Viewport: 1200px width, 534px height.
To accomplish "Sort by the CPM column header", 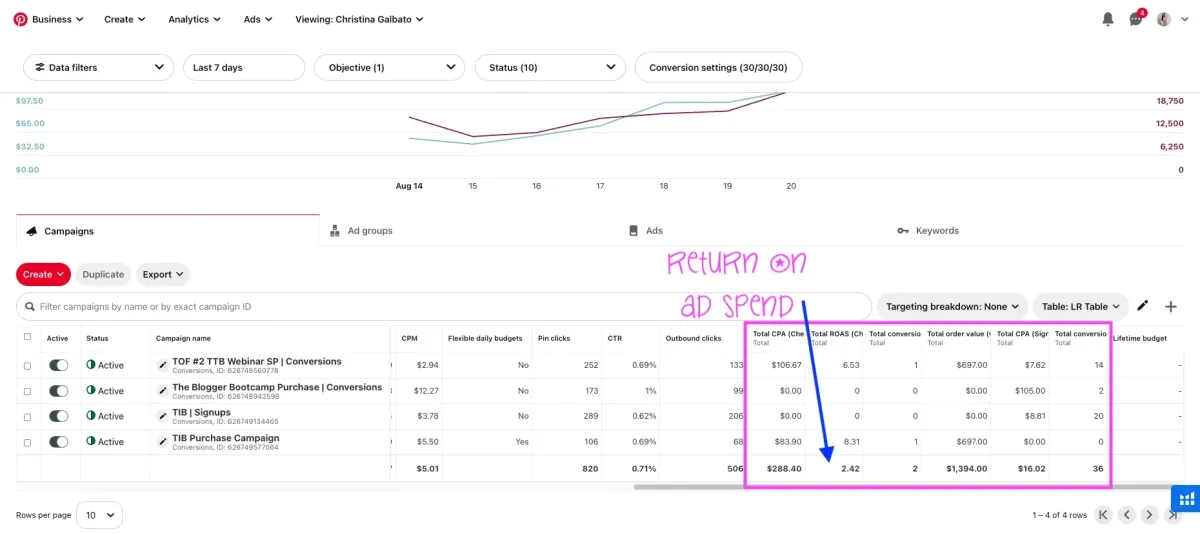I will (409, 338).
